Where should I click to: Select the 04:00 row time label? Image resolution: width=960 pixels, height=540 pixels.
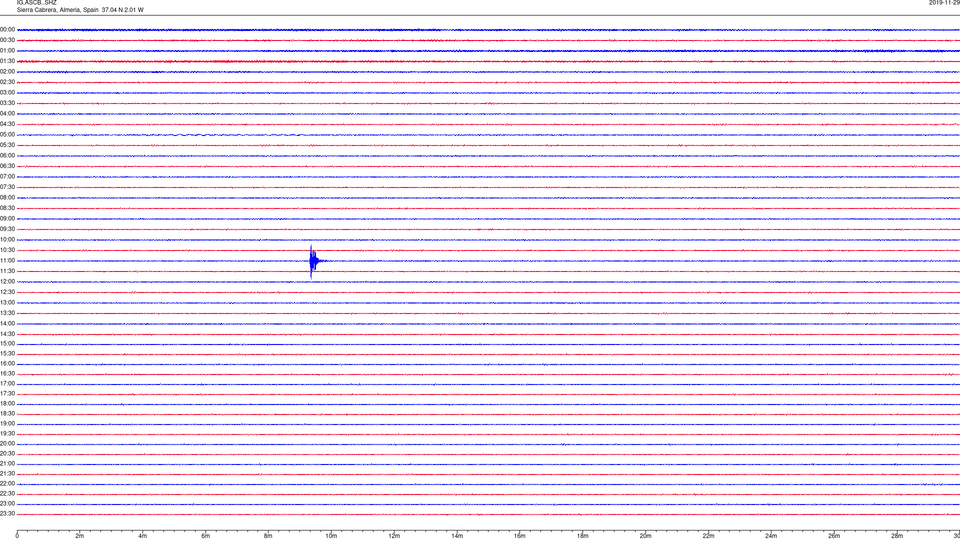(8, 114)
